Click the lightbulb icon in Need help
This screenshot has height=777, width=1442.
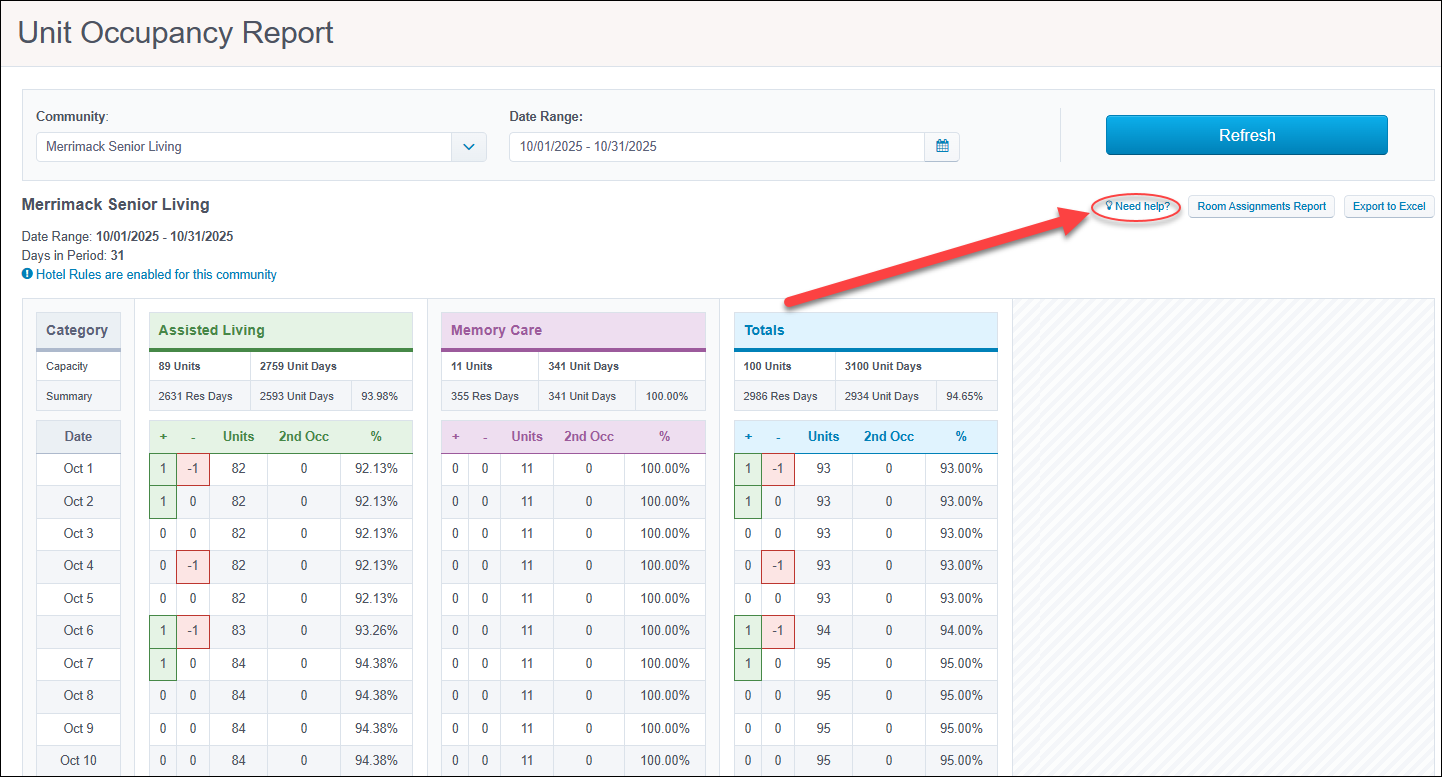pyautogui.click(x=1109, y=206)
